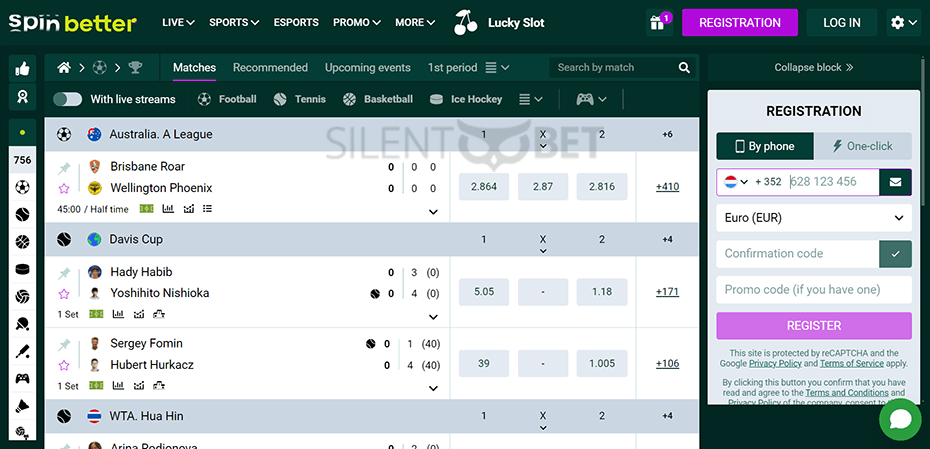Image resolution: width=930 pixels, height=449 pixels.
Task: Open the gift bonuses icon
Action: (659, 23)
